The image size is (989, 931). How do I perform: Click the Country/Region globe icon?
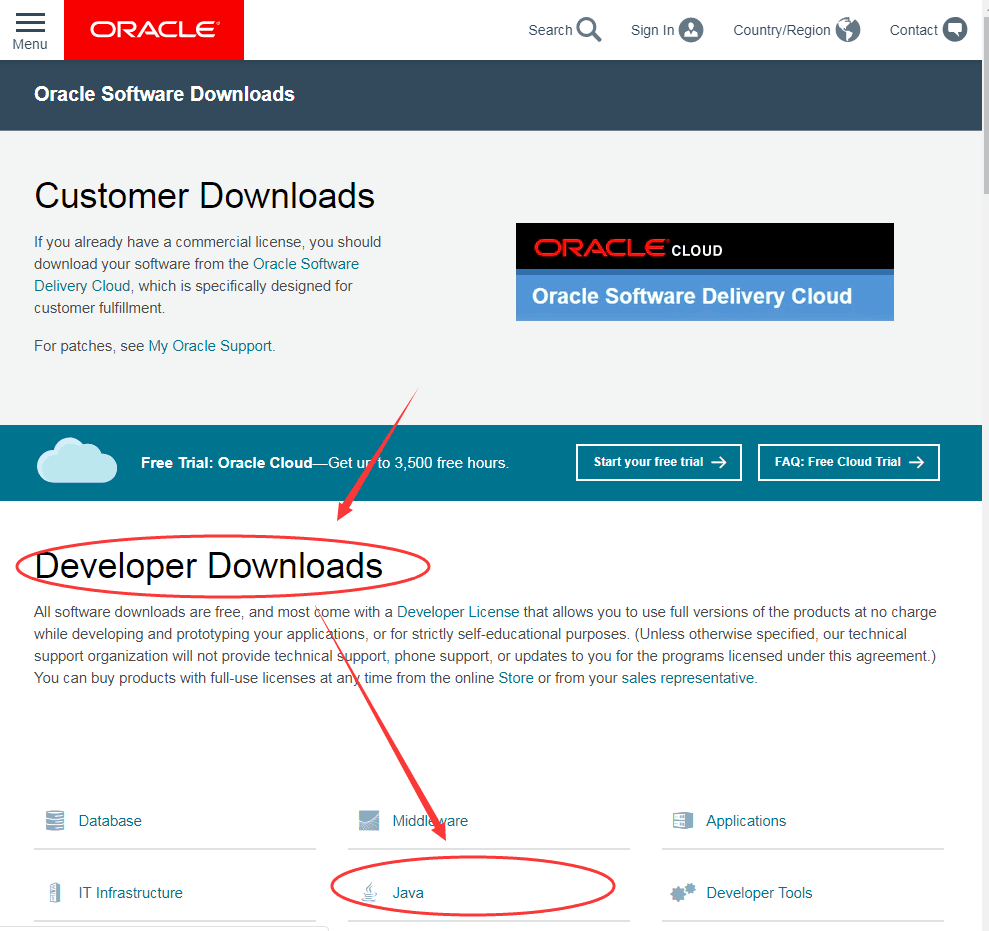point(848,30)
